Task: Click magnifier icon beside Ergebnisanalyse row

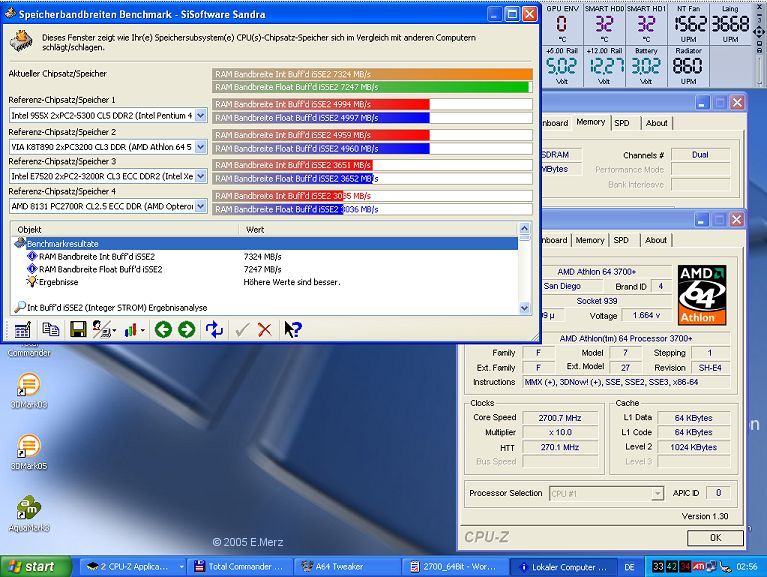Action: (x=20, y=307)
